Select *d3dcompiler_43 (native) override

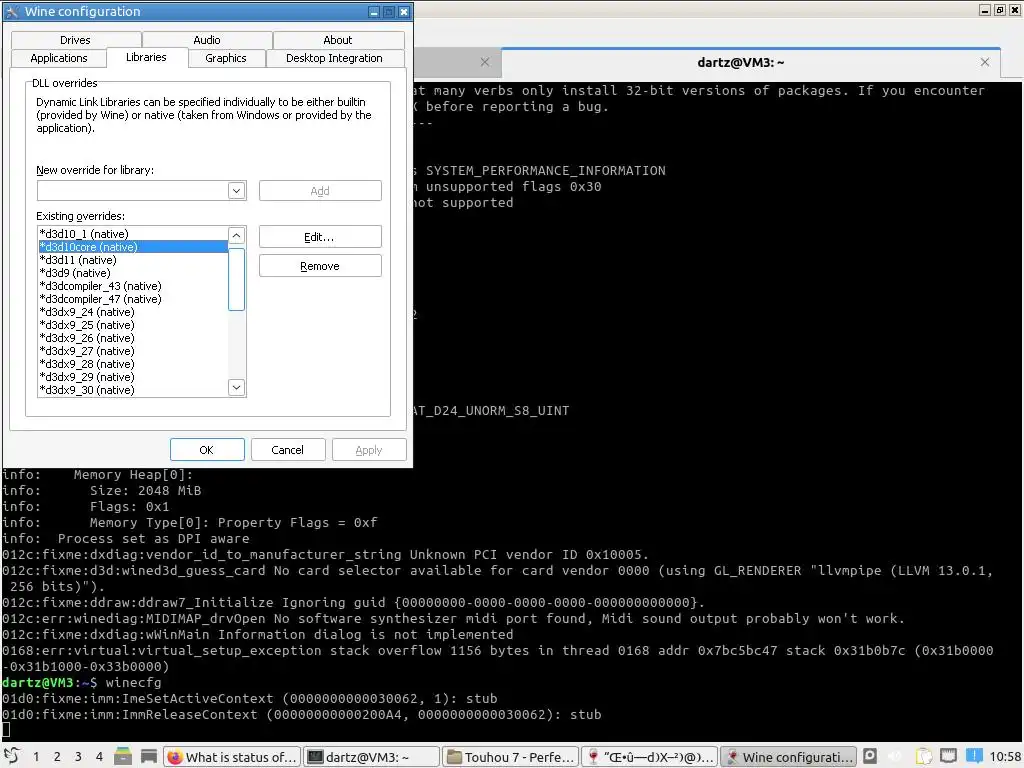click(x=133, y=286)
